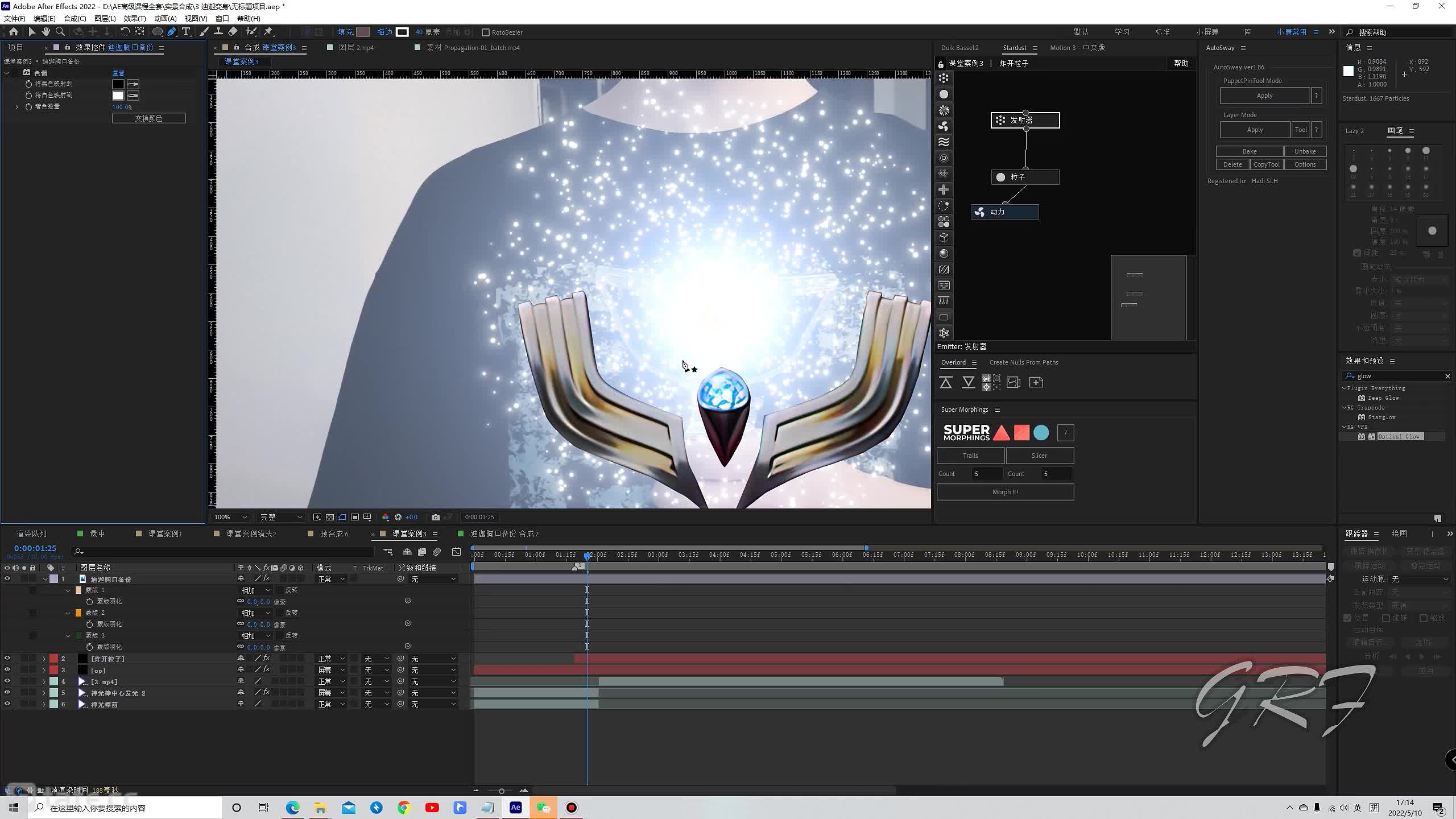Click the 填充 fill color swatch
Screen dimensions: 1456x819
[x=363, y=32]
